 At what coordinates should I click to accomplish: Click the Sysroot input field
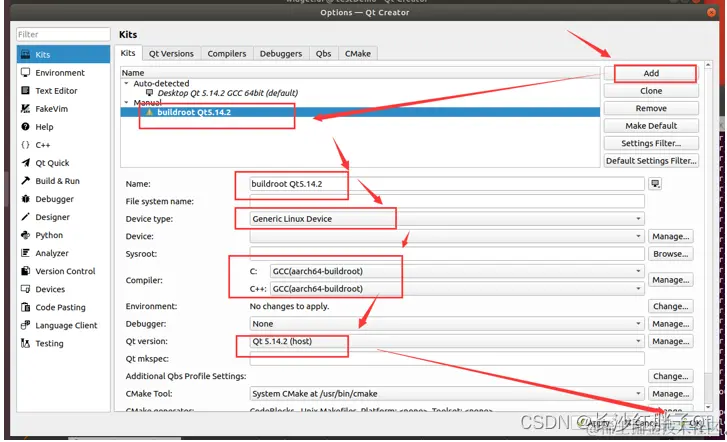click(x=447, y=254)
